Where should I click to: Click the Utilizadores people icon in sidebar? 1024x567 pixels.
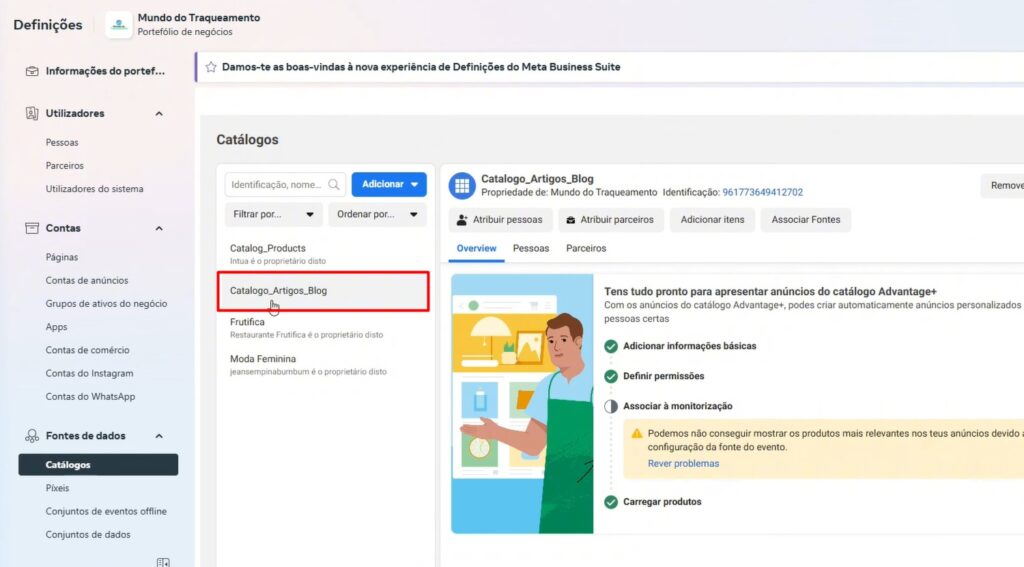[32, 114]
